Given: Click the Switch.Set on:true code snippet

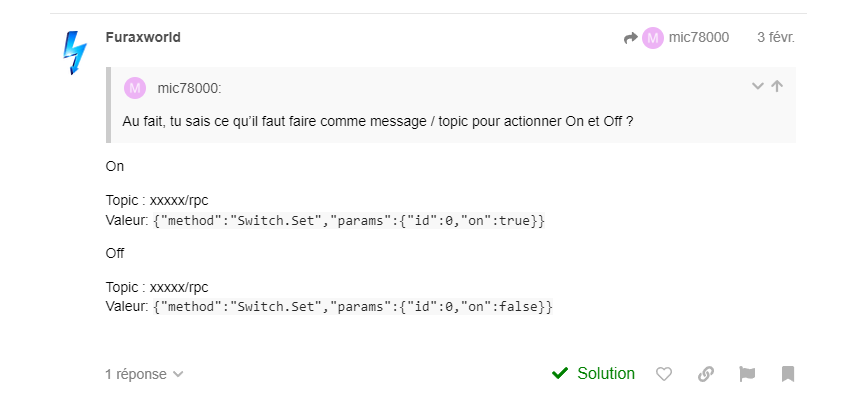Looking at the screenshot, I should (349, 221).
